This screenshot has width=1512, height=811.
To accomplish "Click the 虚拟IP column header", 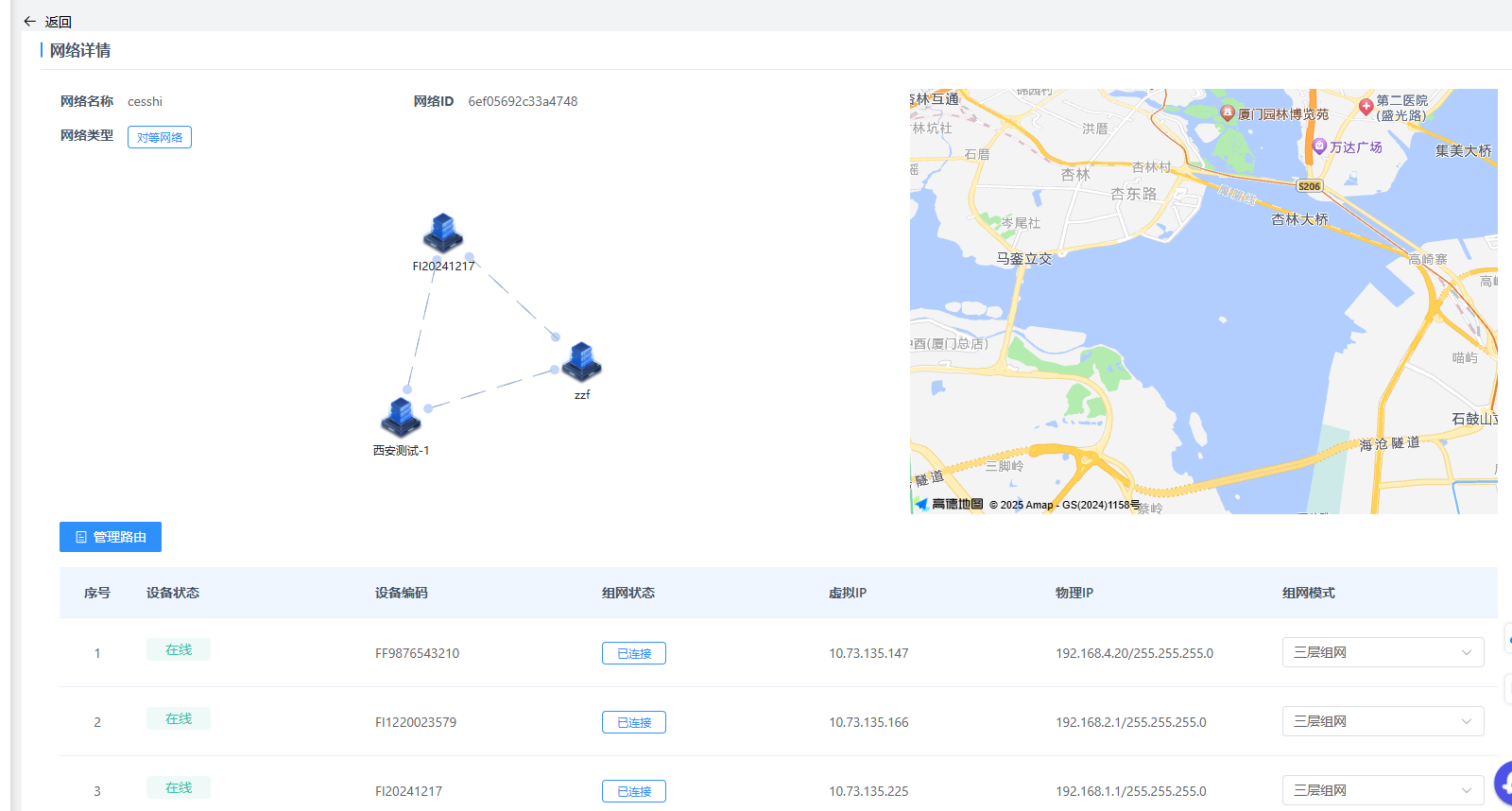I will tap(848, 593).
